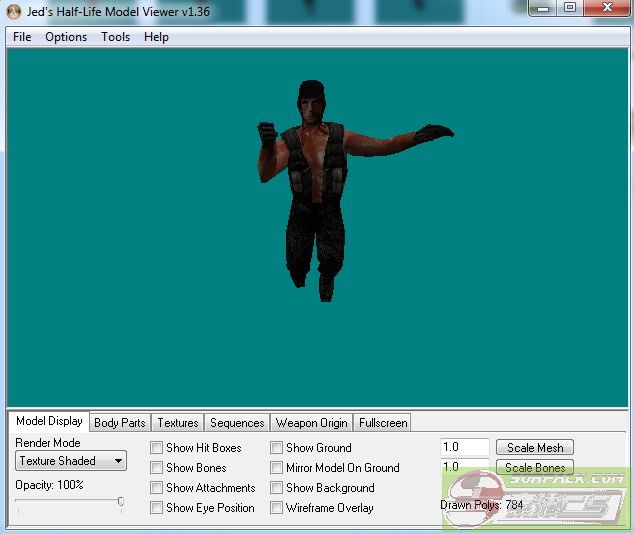Image resolution: width=634 pixels, height=534 pixels.
Task: Expand the Render Mode dropdown
Action: tap(71, 461)
